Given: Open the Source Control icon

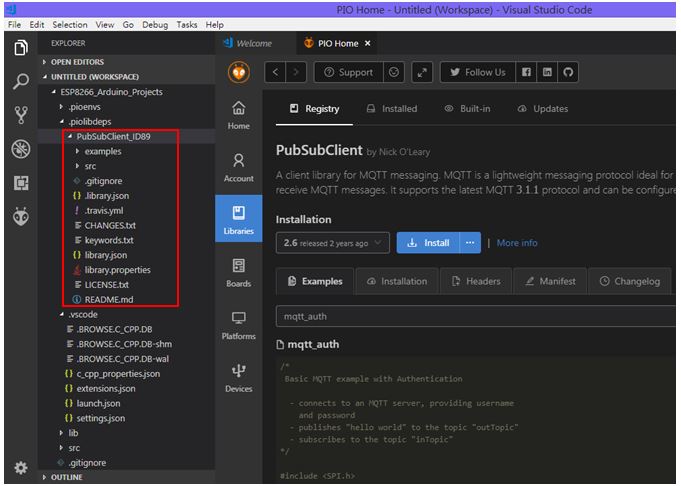Looking at the screenshot, I should point(21,115).
